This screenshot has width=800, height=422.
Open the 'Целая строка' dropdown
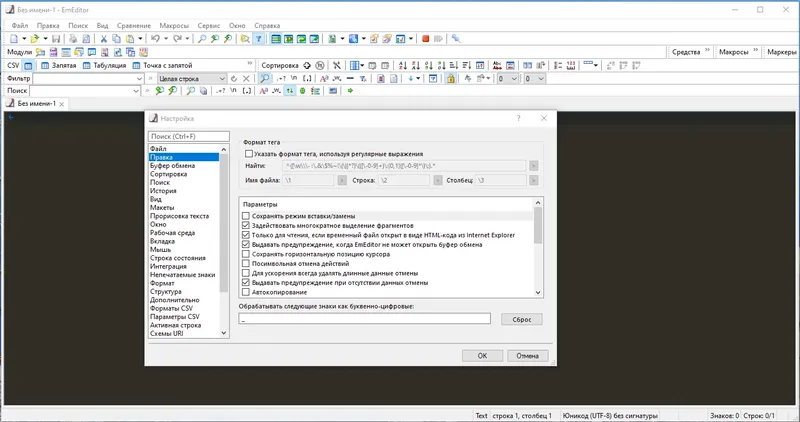pyautogui.click(x=222, y=79)
